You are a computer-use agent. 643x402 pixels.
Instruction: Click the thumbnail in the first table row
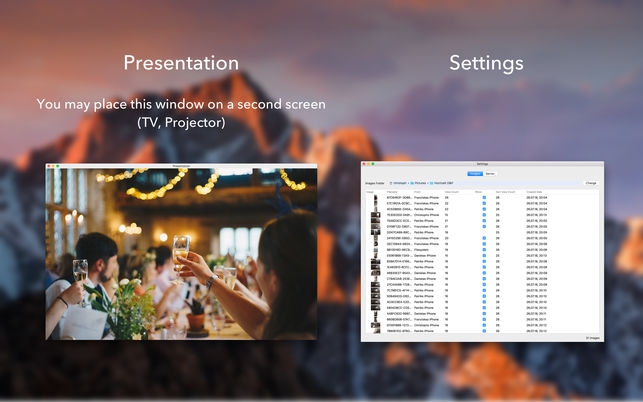click(x=375, y=198)
